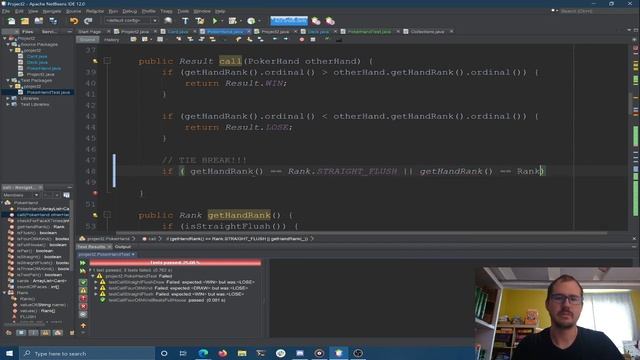This screenshot has height=360, width=640.
Task: Click the red X error filter icon
Action: (83, 306)
